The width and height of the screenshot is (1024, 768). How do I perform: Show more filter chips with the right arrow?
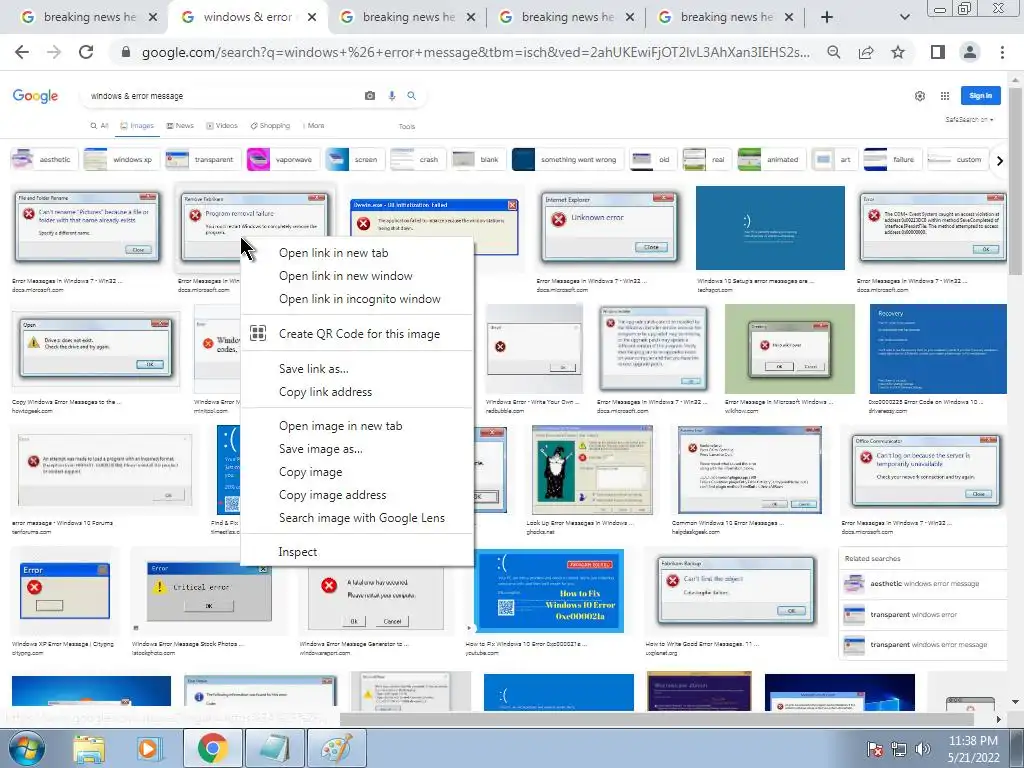[999, 160]
